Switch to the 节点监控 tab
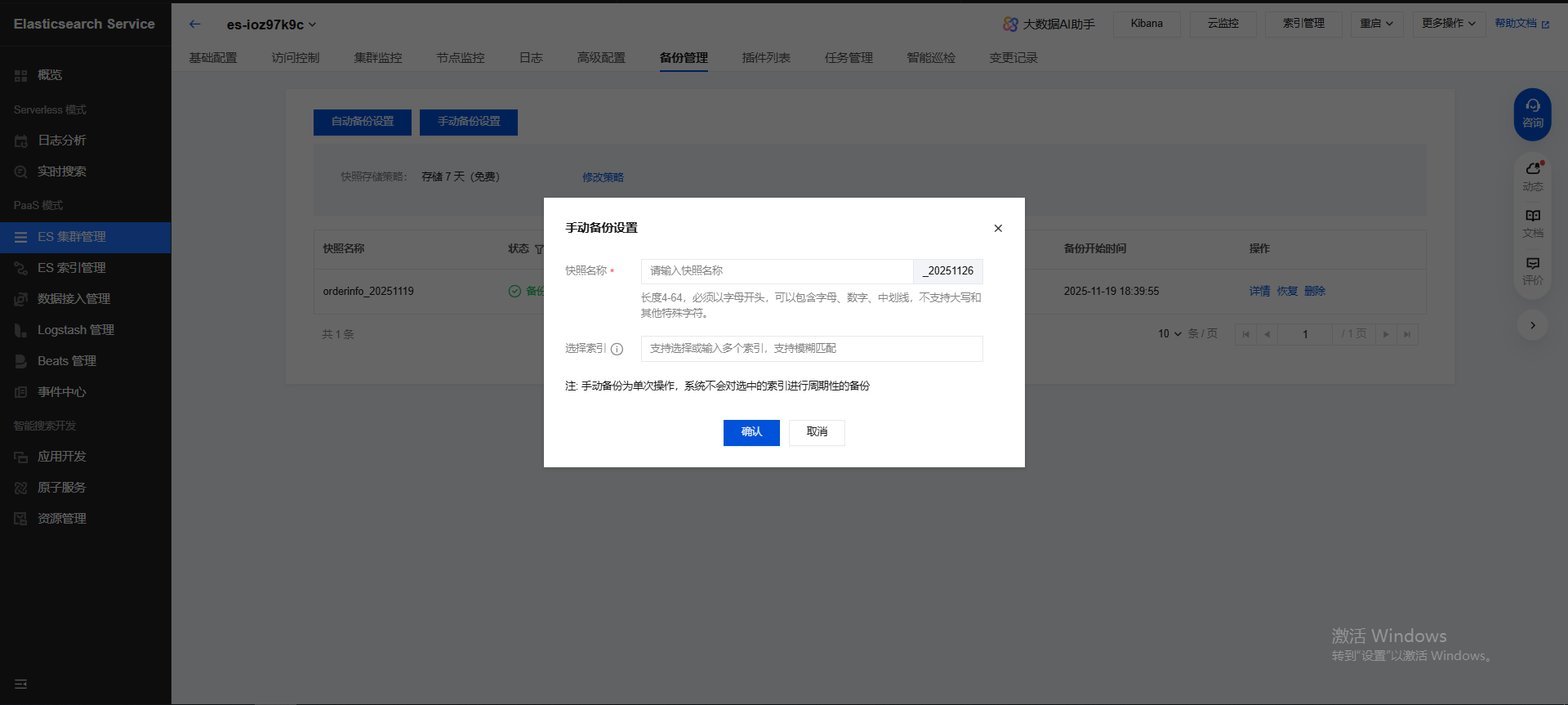The image size is (1568, 705). point(461,58)
